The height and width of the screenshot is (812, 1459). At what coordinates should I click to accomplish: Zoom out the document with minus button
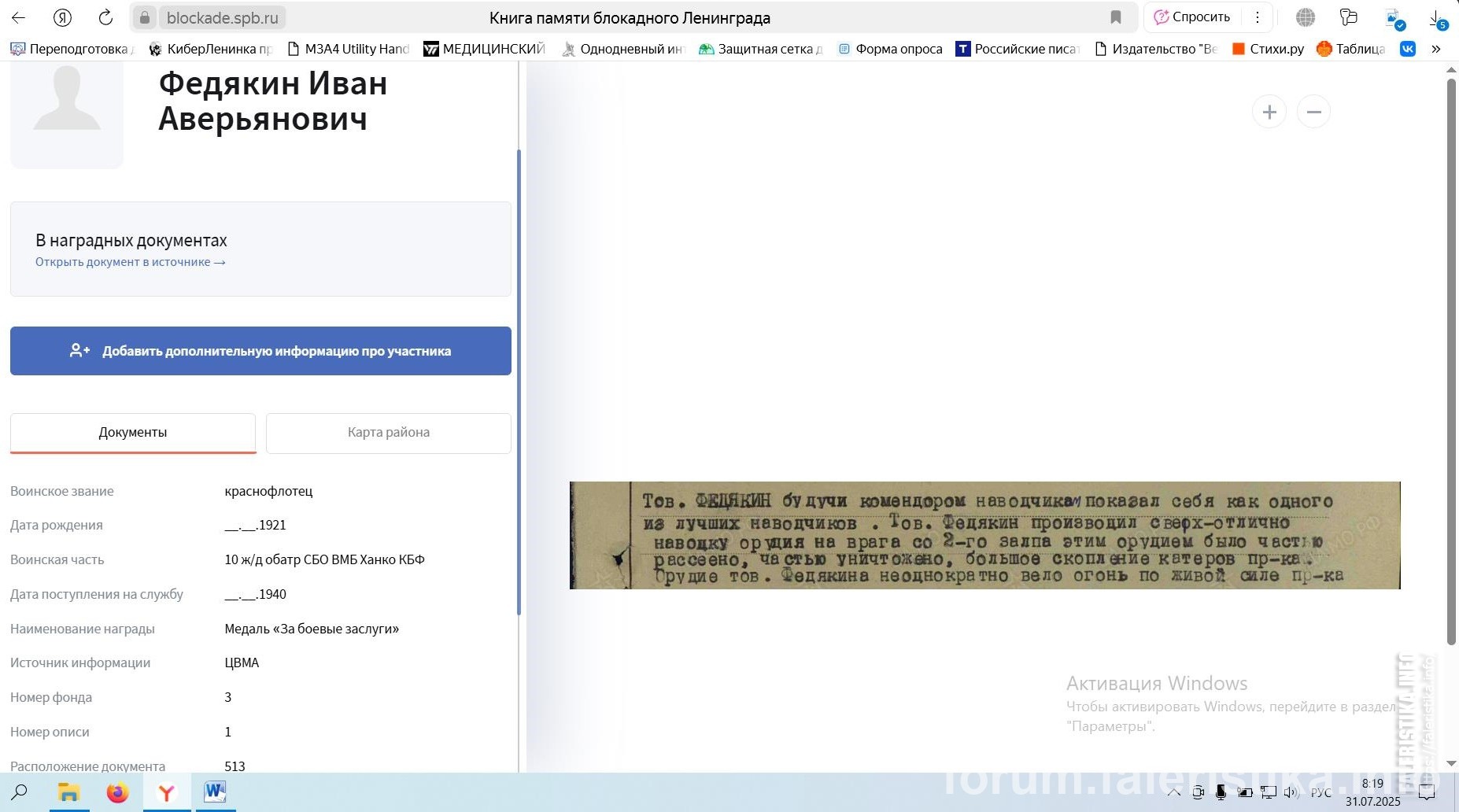(1313, 112)
